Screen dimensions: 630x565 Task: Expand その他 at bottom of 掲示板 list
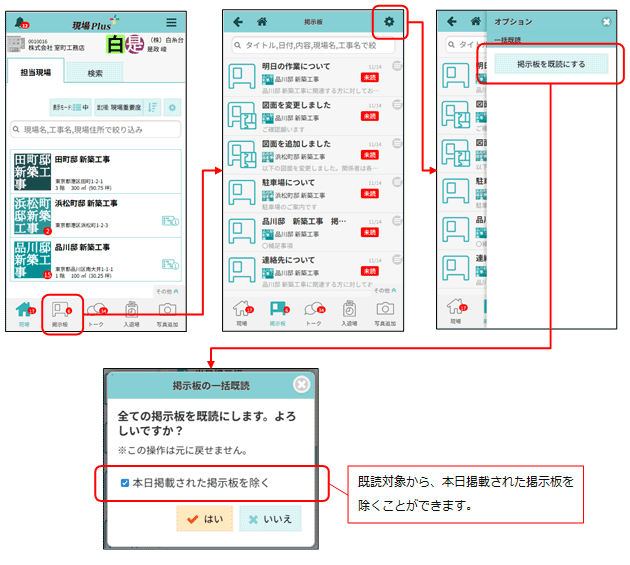(384, 291)
